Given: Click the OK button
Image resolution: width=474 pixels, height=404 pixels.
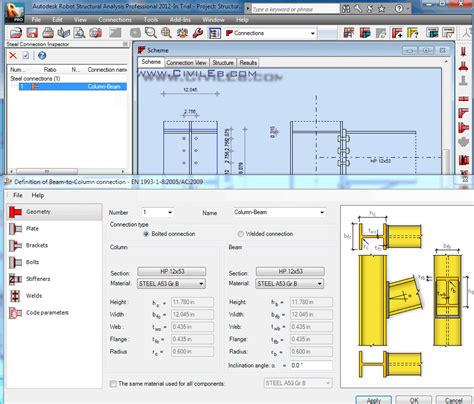Looking at the screenshot, I should pos(414,400).
